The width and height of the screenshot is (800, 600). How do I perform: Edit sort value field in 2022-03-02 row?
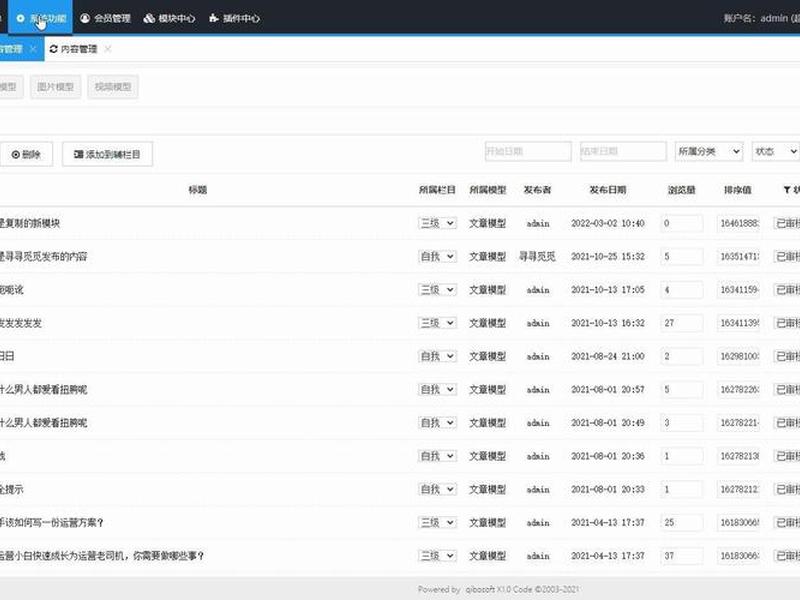[x=738, y=223]
